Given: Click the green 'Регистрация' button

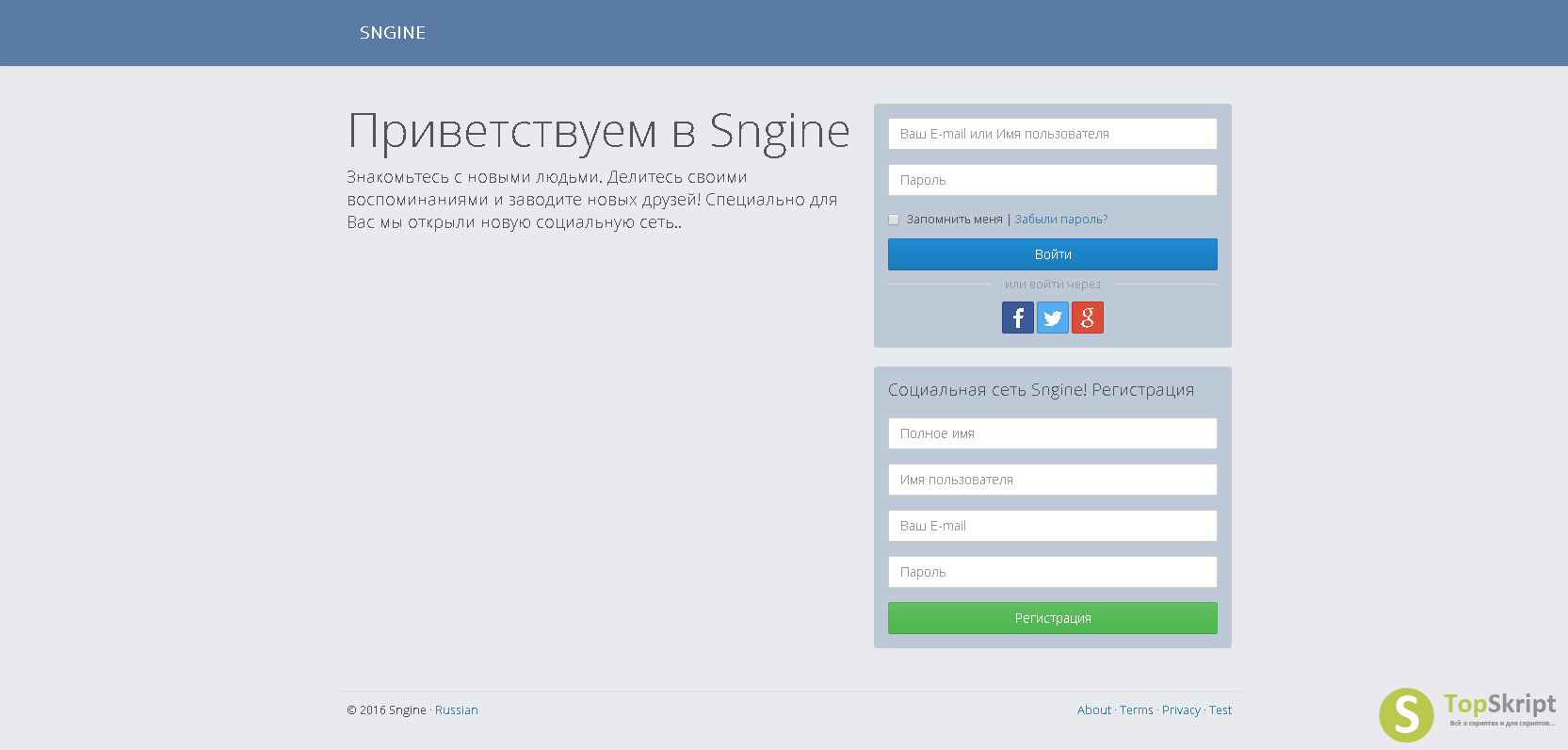Looking at the screenshot, I should pyautogui.click(x=1053, y=618).
